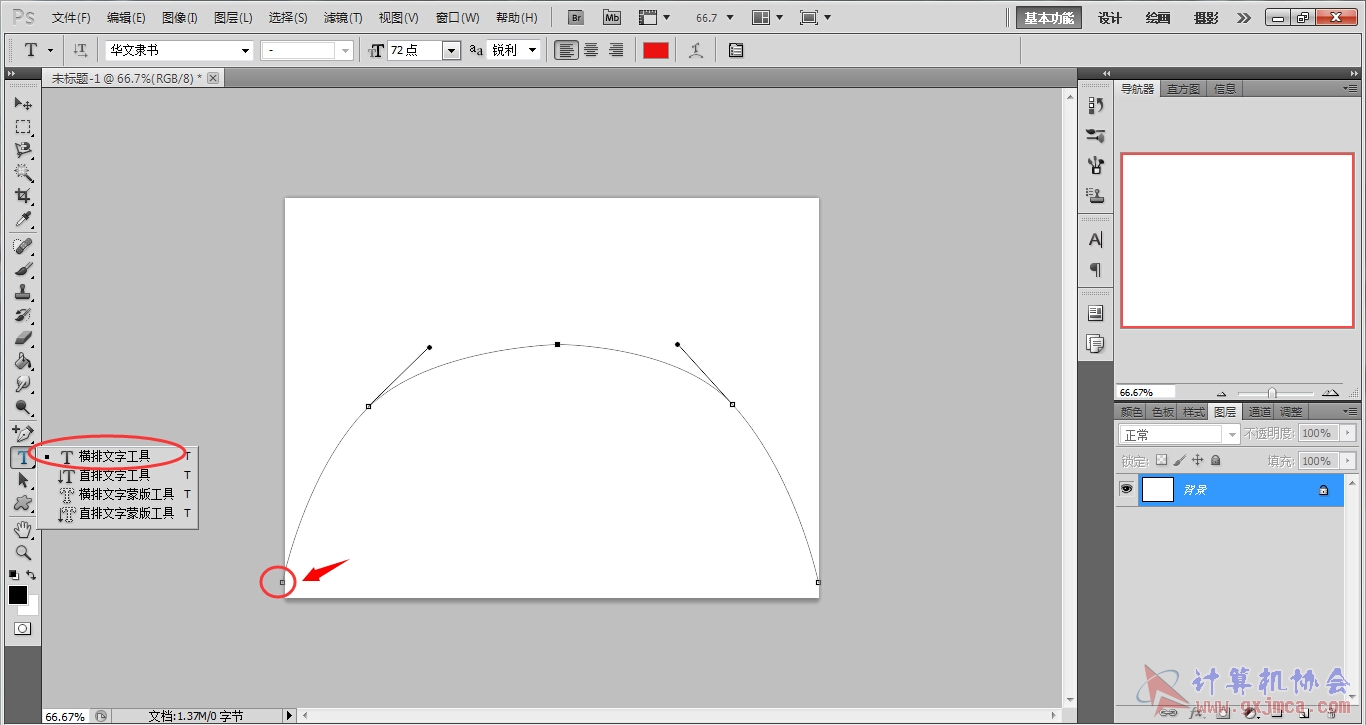Select the Custom Shape tool

(22, 503)
